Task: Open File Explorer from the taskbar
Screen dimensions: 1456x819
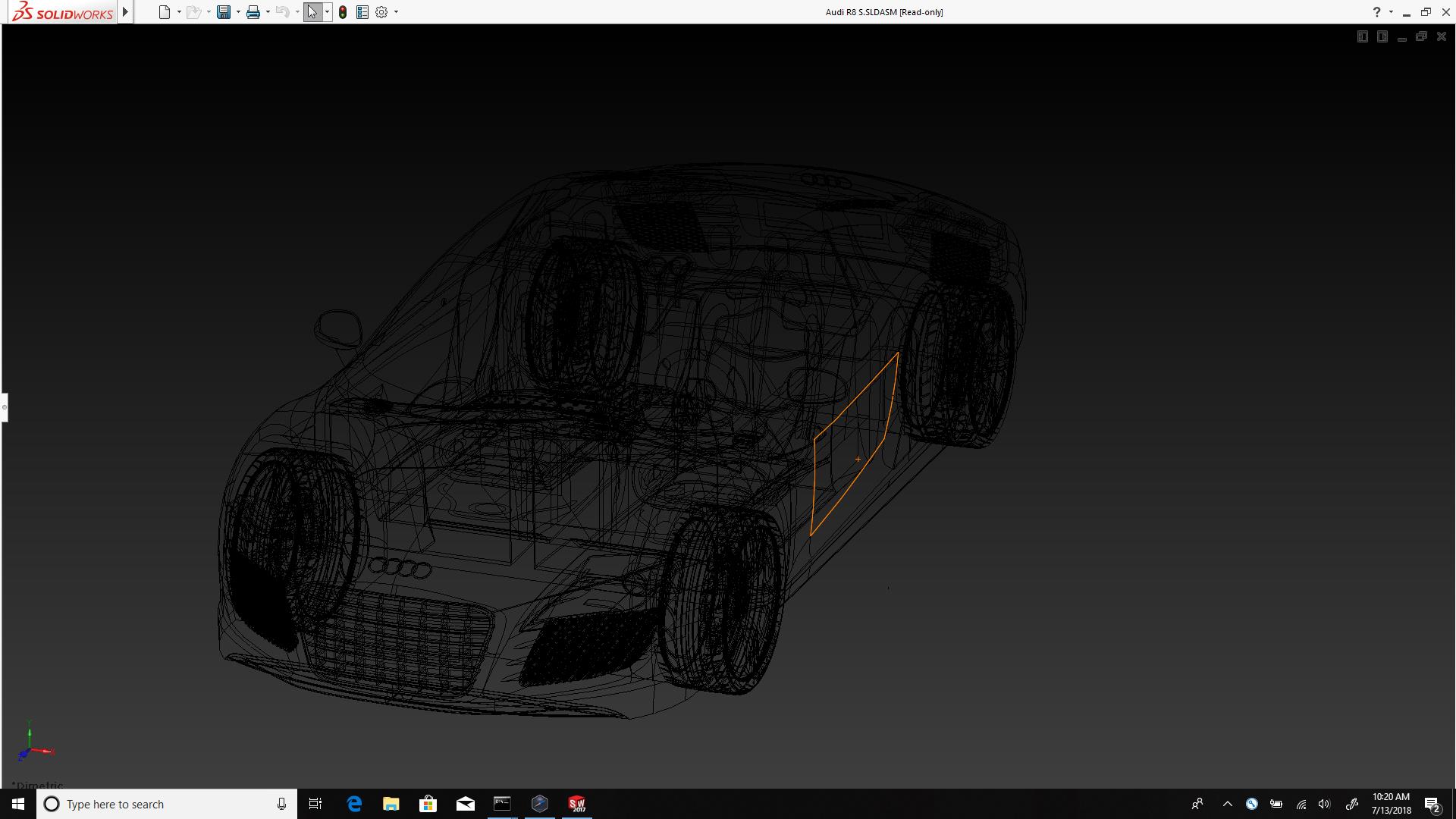Action: (x=391, y=804)
